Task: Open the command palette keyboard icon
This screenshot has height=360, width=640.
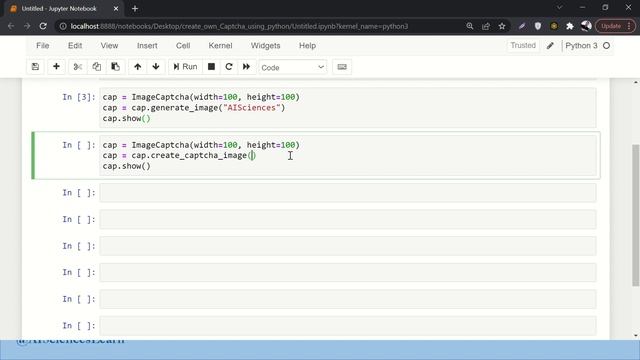Action: pyautogui.click(x=342, y=67)
